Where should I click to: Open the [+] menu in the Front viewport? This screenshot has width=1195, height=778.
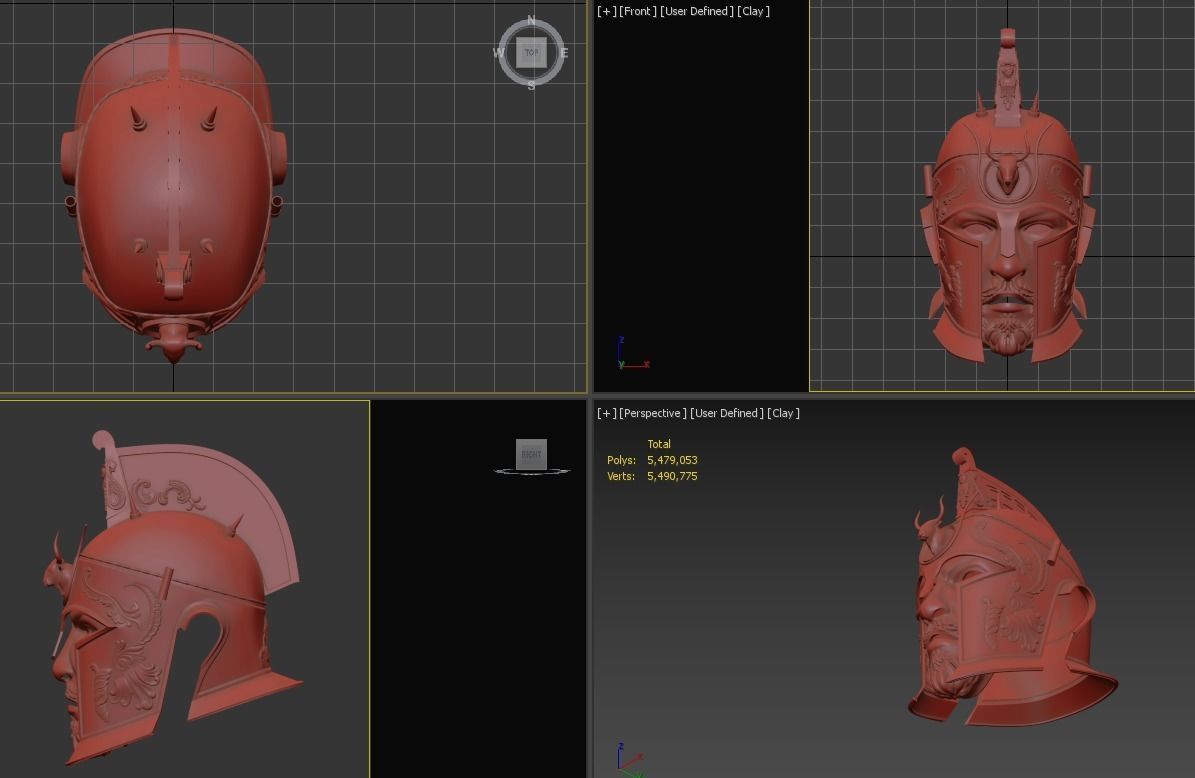pos(607,11)
